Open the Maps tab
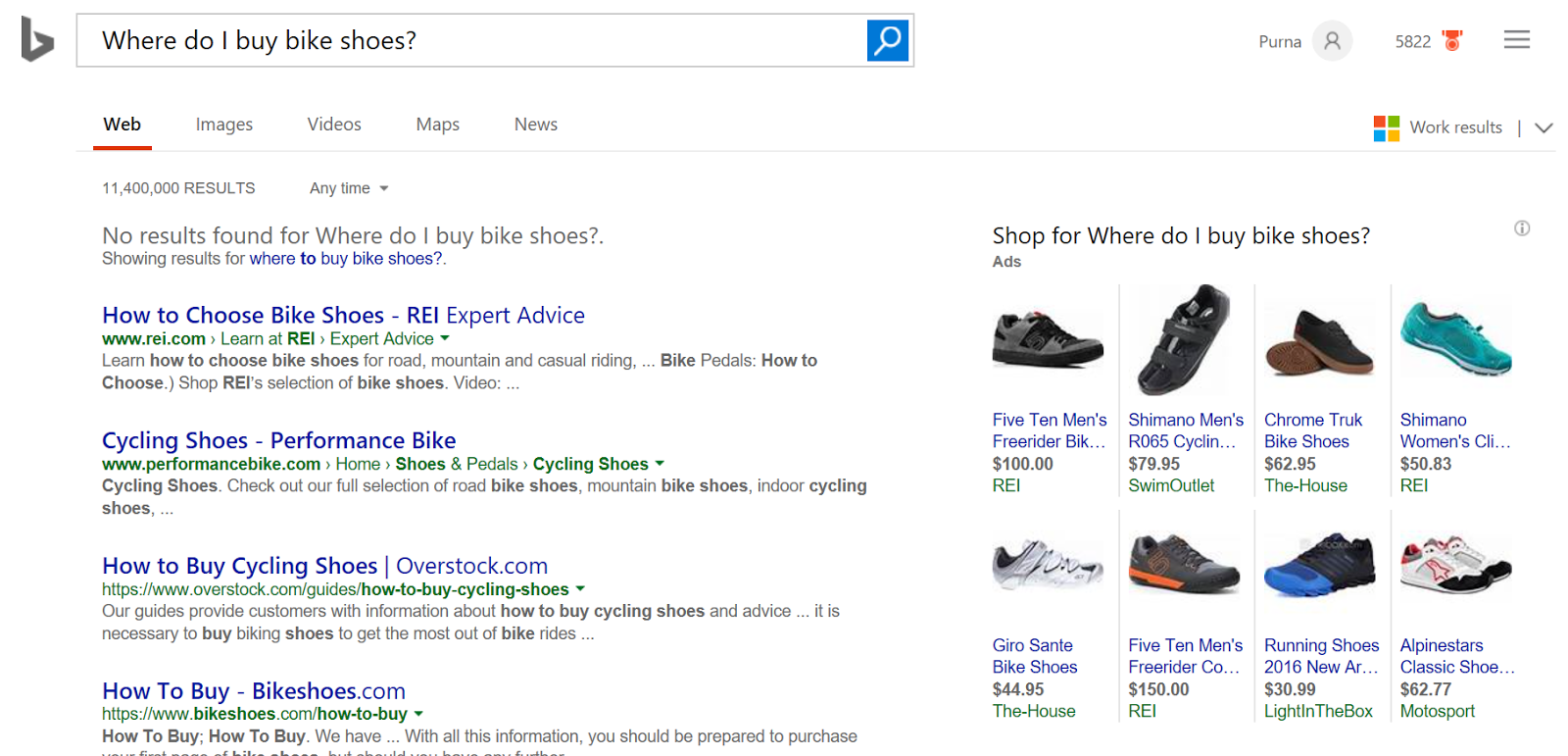The image size is (1568, 756). click(x=437, y=125)
